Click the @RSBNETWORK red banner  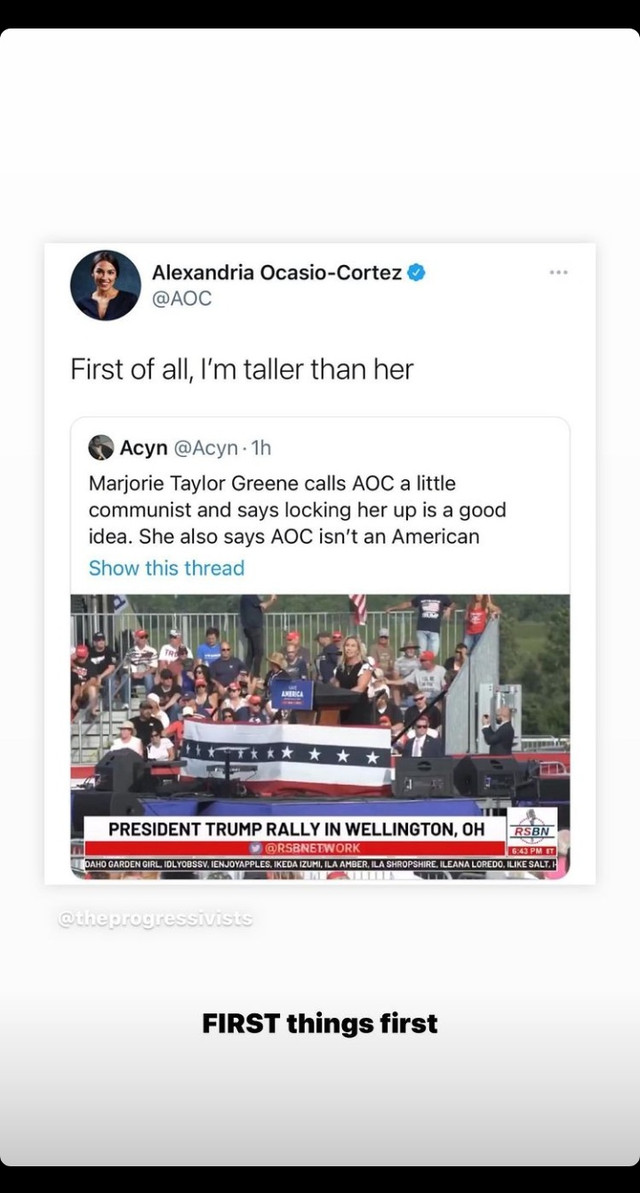[295, 848]
